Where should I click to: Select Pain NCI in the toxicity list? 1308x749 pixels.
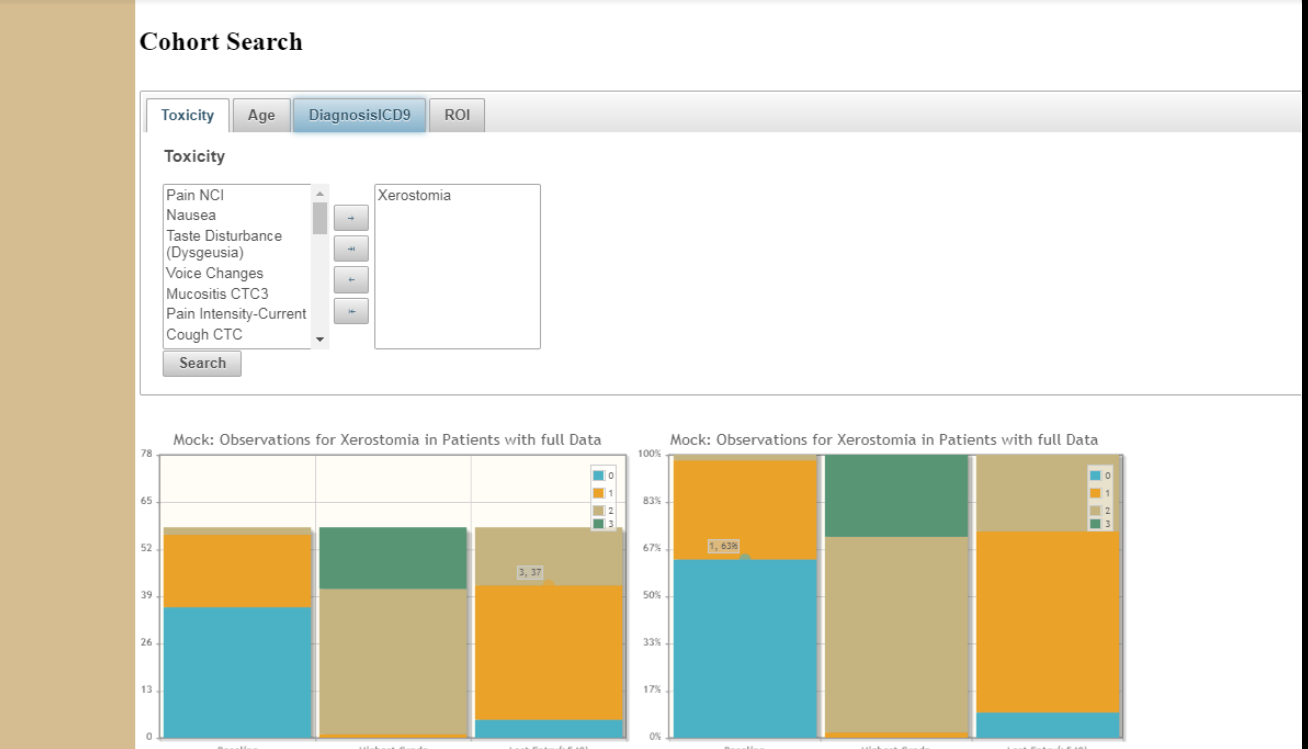point(195,196)
